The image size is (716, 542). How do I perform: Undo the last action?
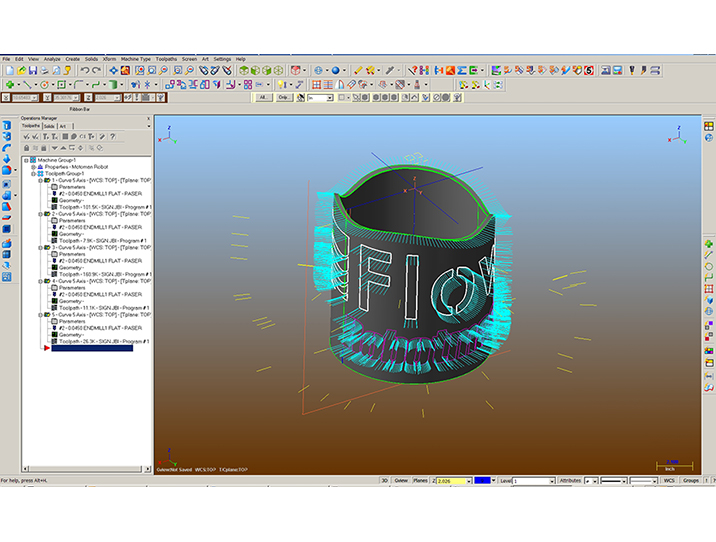(x=84, y=70)
